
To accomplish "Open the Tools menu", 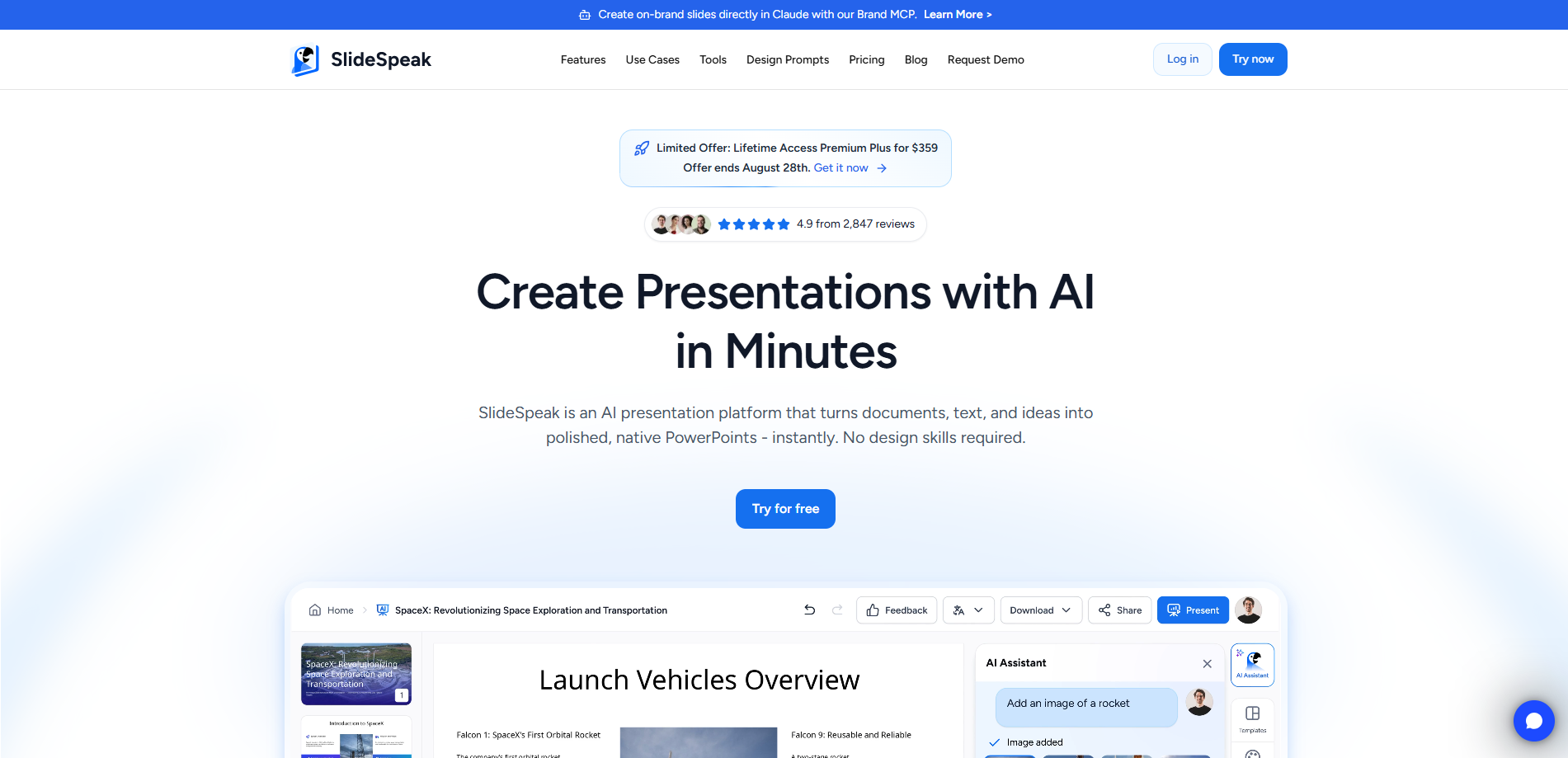I will pyautogui.click(x=713, y=60).
